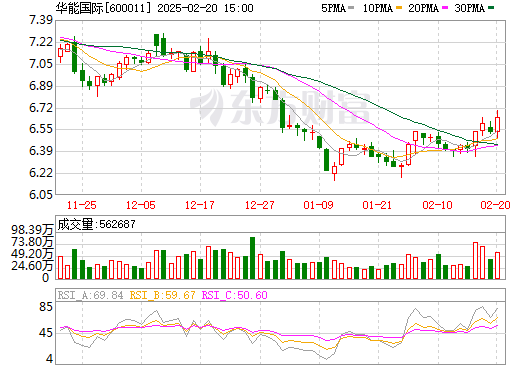Click the RSI_A:69.84 indicator label
This screenshot has width=520, height=365.
click(x=90, y=295)
